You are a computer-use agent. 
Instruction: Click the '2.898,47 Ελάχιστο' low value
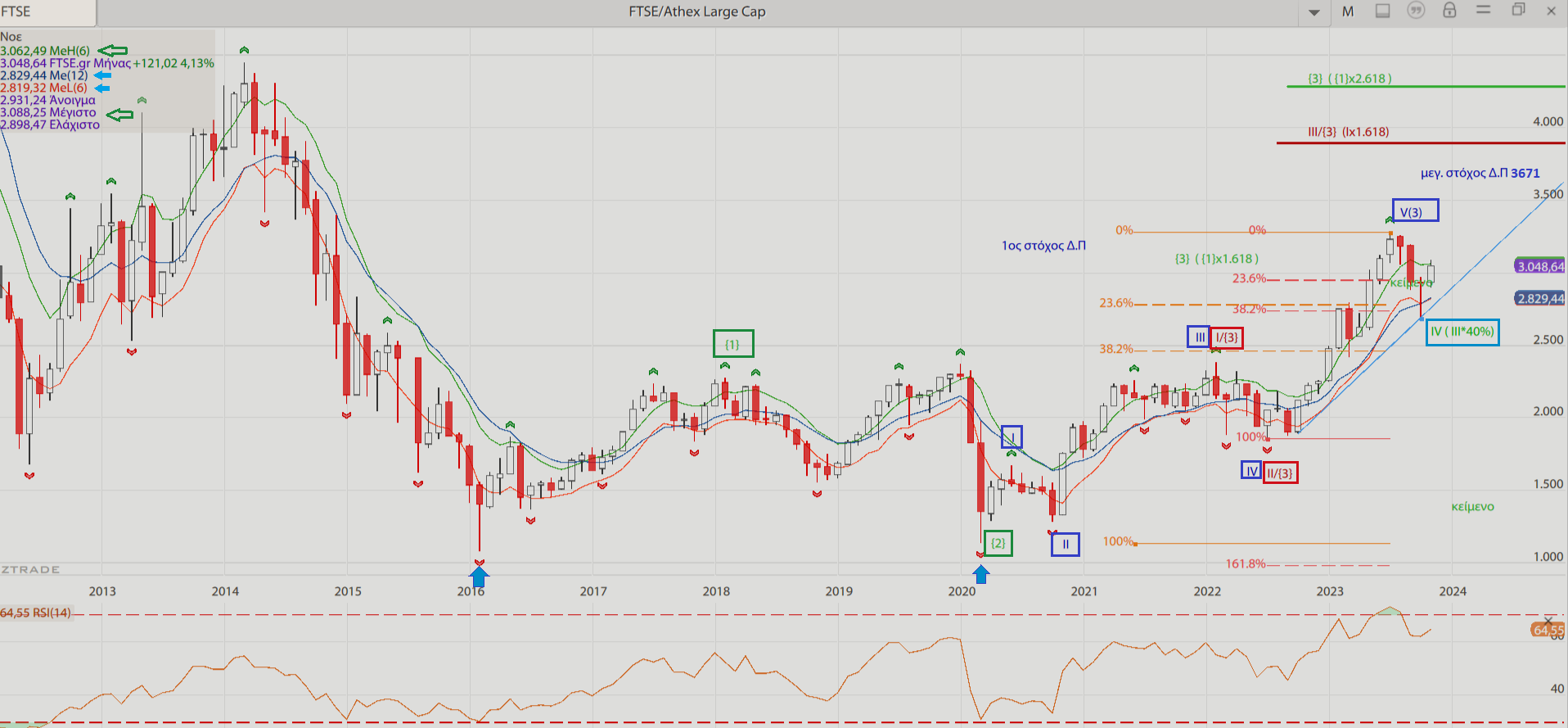point(50,124)
